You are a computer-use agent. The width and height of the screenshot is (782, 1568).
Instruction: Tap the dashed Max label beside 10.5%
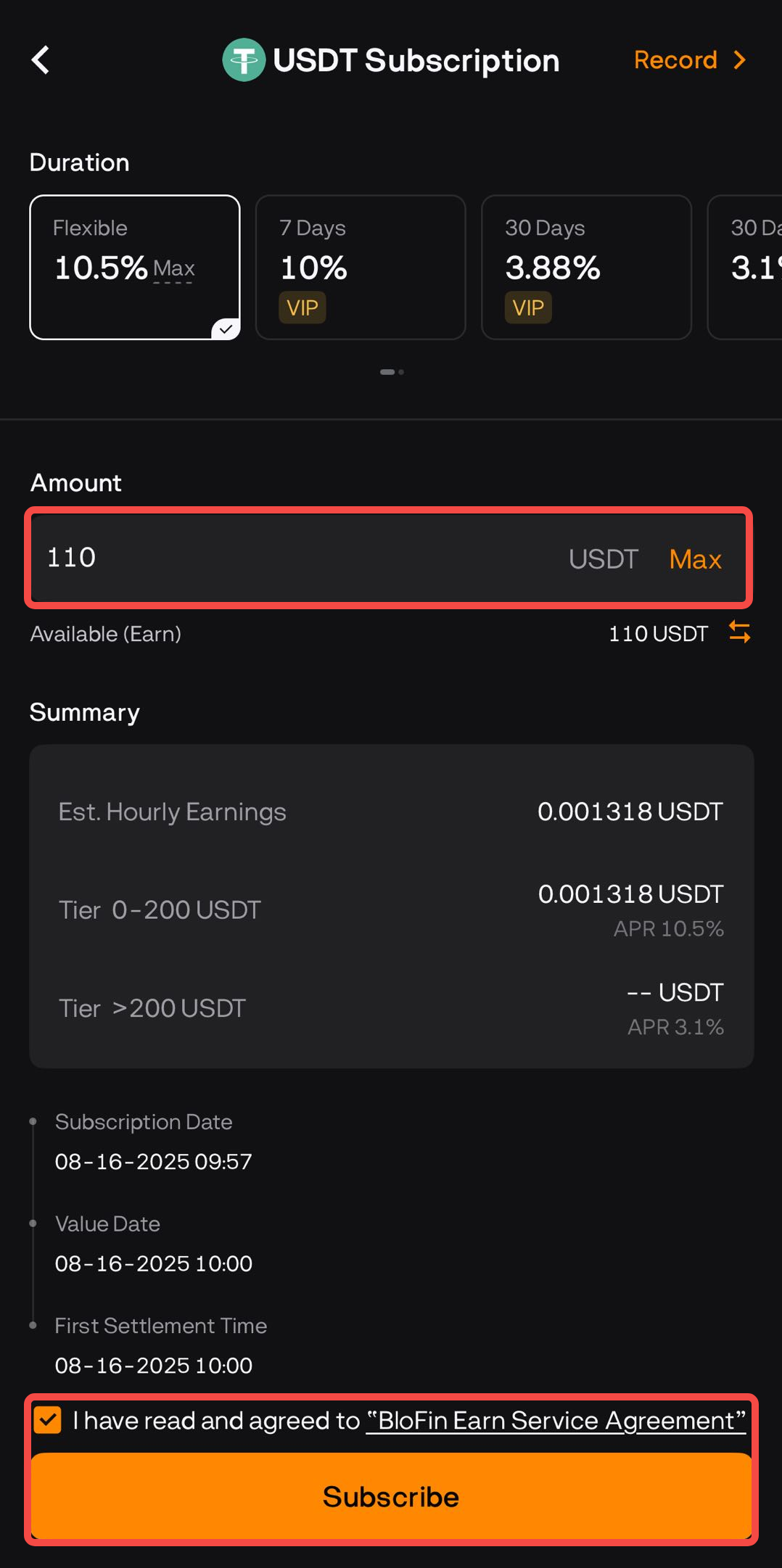(x=173, y=269)
